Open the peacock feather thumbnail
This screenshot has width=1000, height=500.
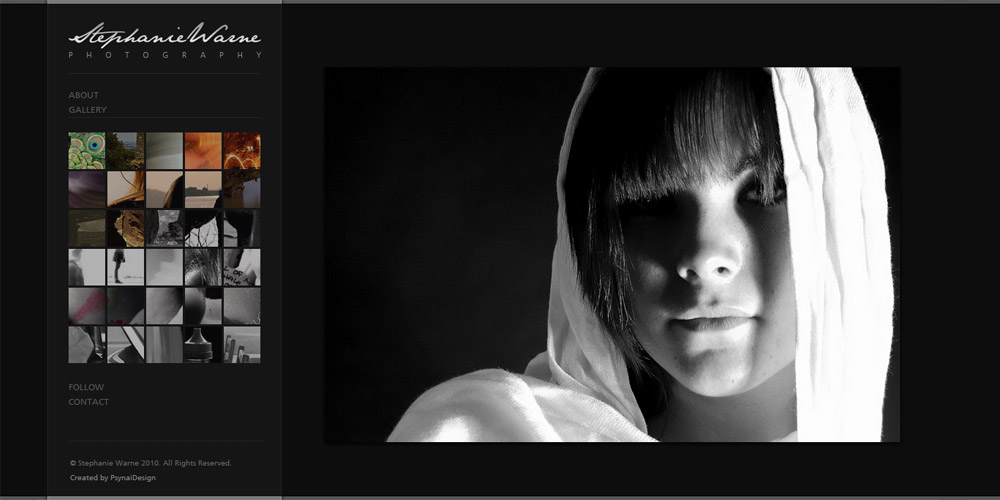click(x=86, y=151)
